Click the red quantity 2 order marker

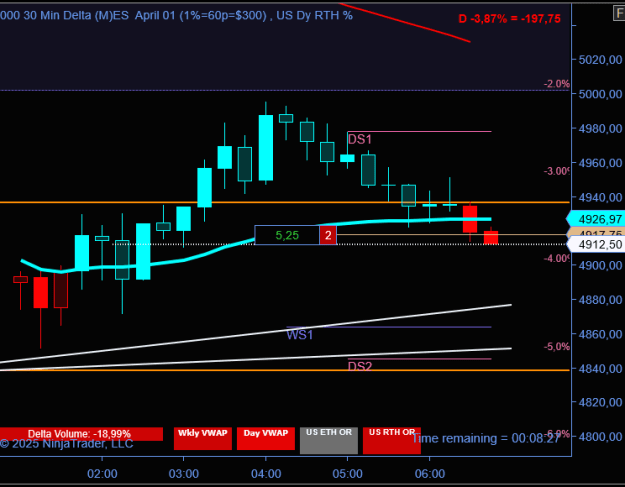tap(328, 235)
